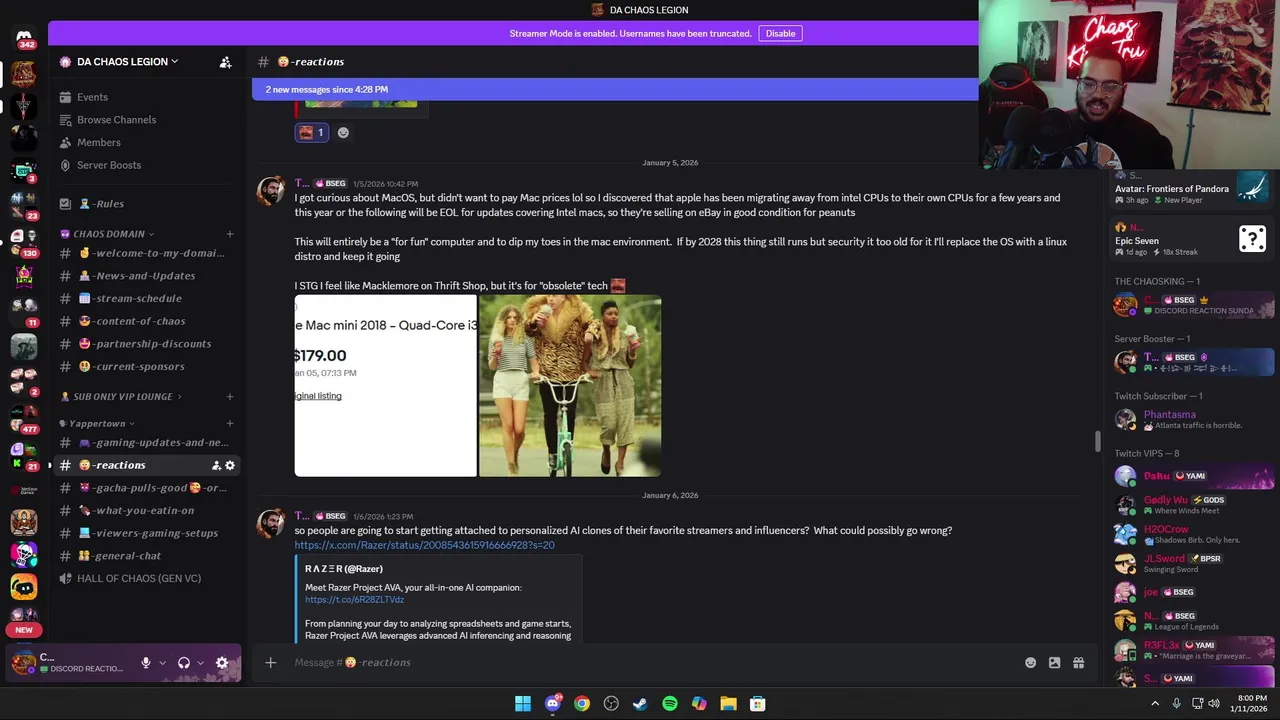
Task: Click the plus attach button in message bar
Action: coord(270,662)
